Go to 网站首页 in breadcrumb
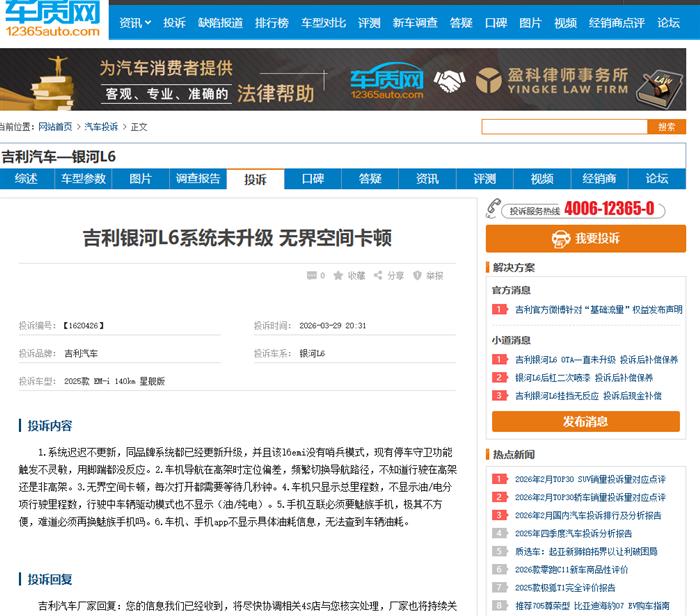 pyautogui.click(x=55, y=127)
